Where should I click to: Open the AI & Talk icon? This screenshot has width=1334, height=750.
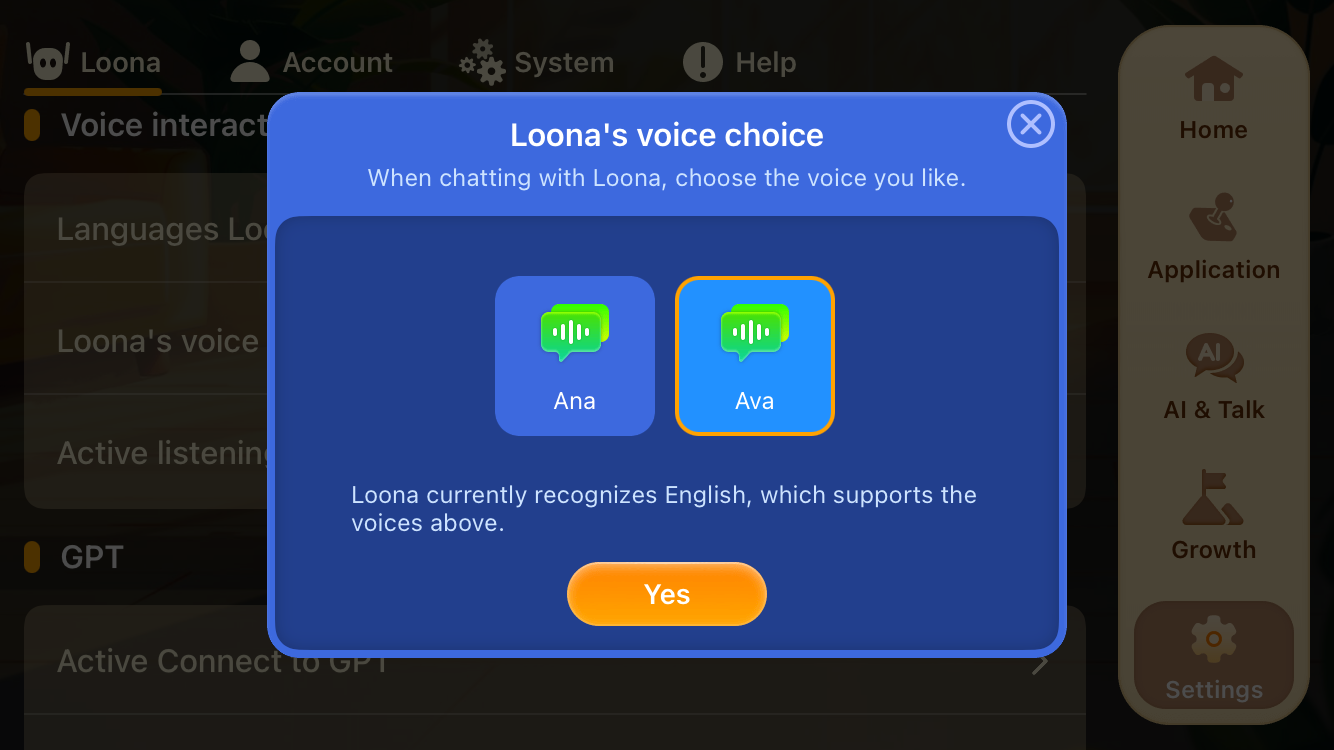pos(1213,358)
